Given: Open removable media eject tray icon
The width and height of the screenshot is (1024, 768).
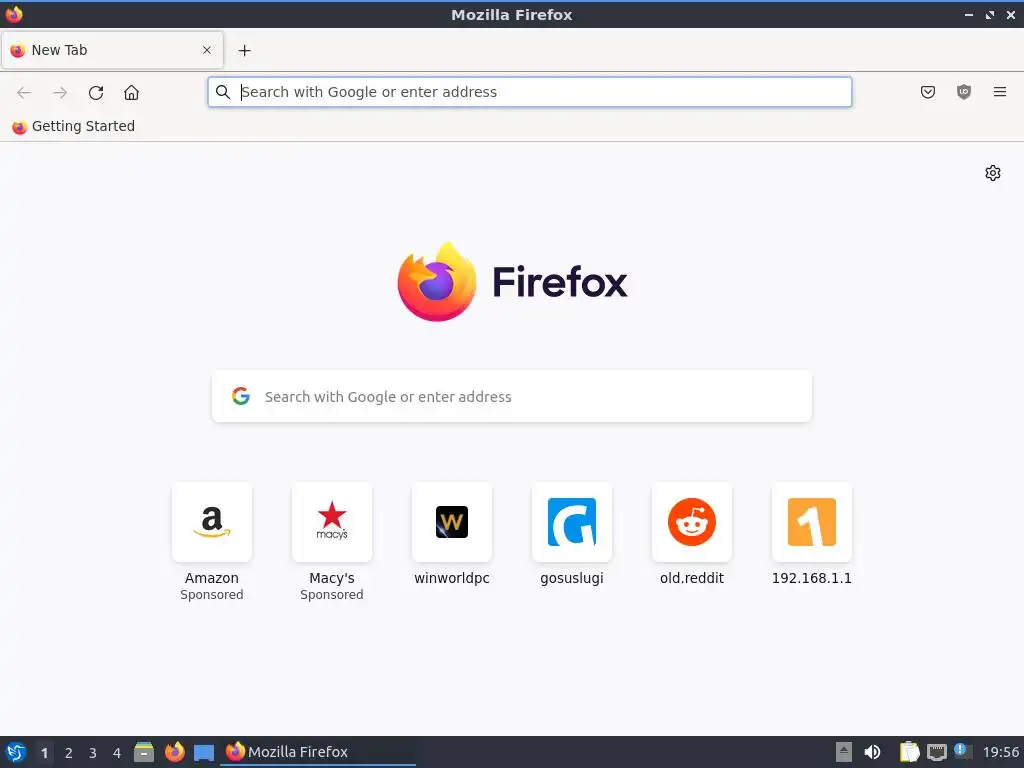Looking at the screenshot, I should click(x=844, y=752).
